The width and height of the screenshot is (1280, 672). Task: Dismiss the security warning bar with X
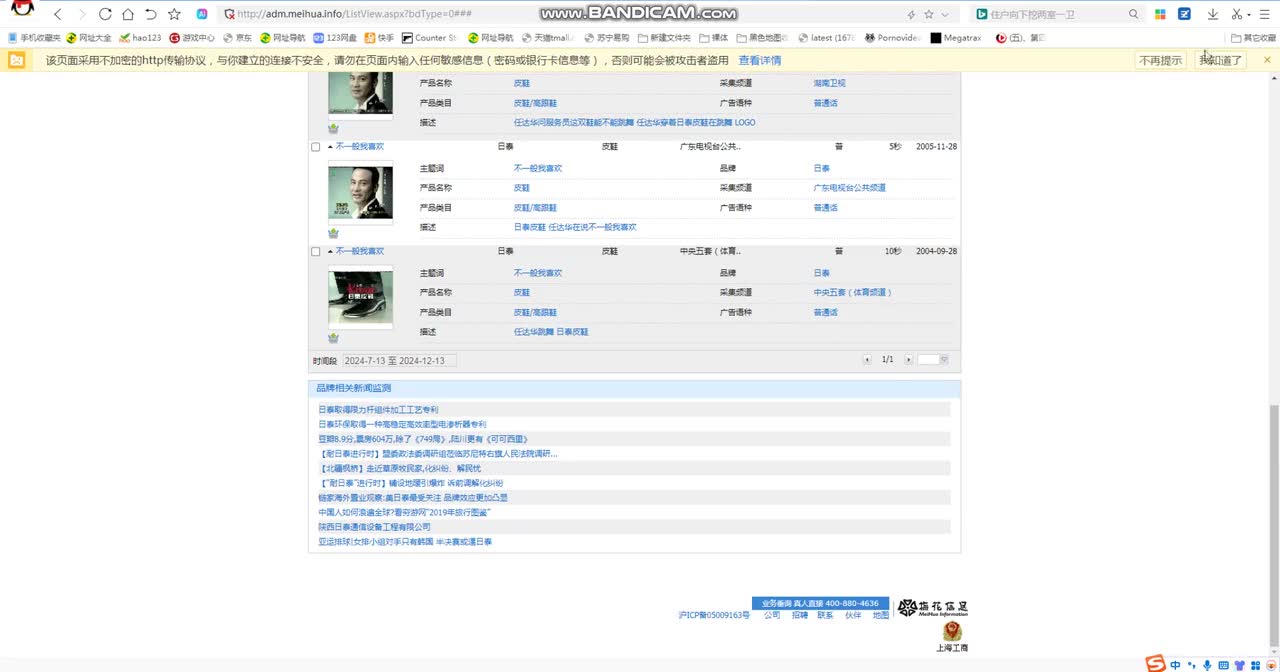(x=1267, y=60)
